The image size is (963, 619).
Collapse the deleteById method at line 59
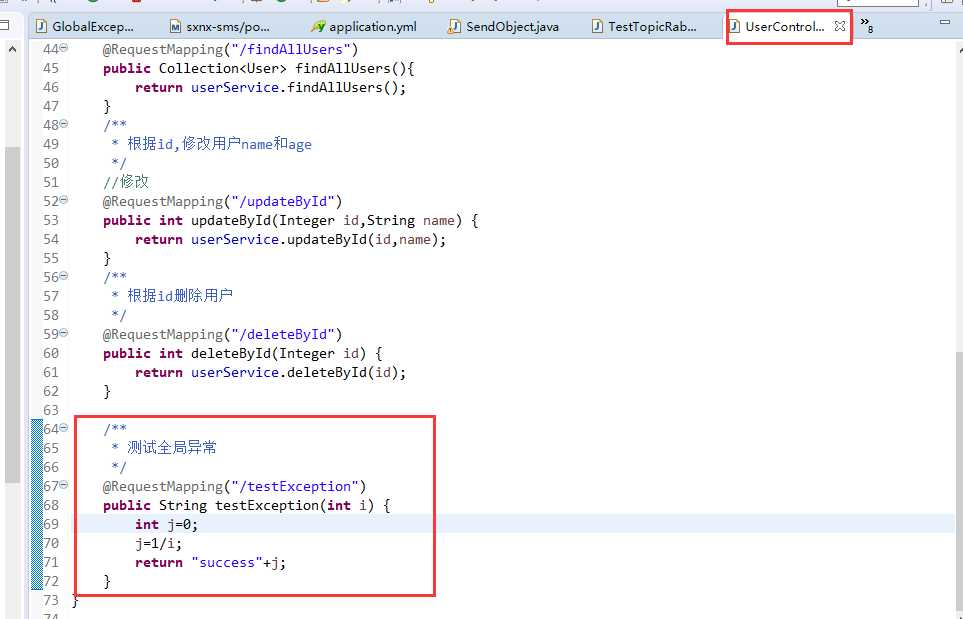[64, 333]
